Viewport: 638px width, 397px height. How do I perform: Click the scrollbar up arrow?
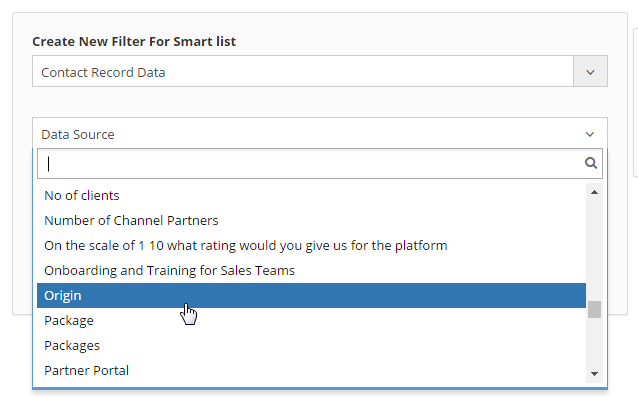(x=594, y=192)
